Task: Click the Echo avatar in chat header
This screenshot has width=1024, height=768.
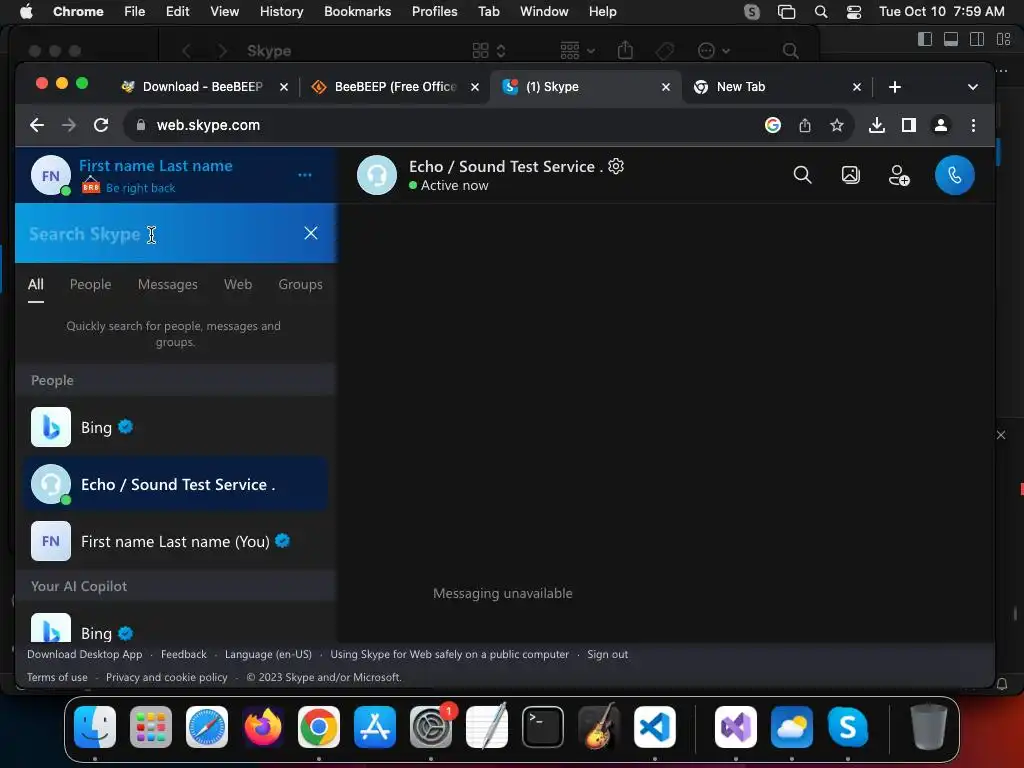Action: pyautogui.click(x=377, y=175)
